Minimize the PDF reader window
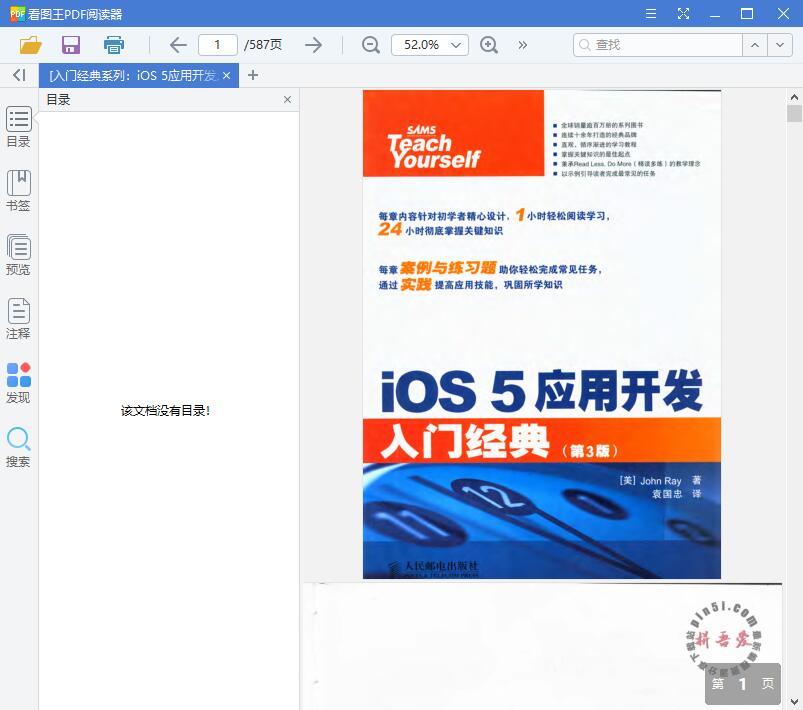Image resolution: width=803 pixels, height=710 pixels. pyautogui.click(x=715, y=14)
